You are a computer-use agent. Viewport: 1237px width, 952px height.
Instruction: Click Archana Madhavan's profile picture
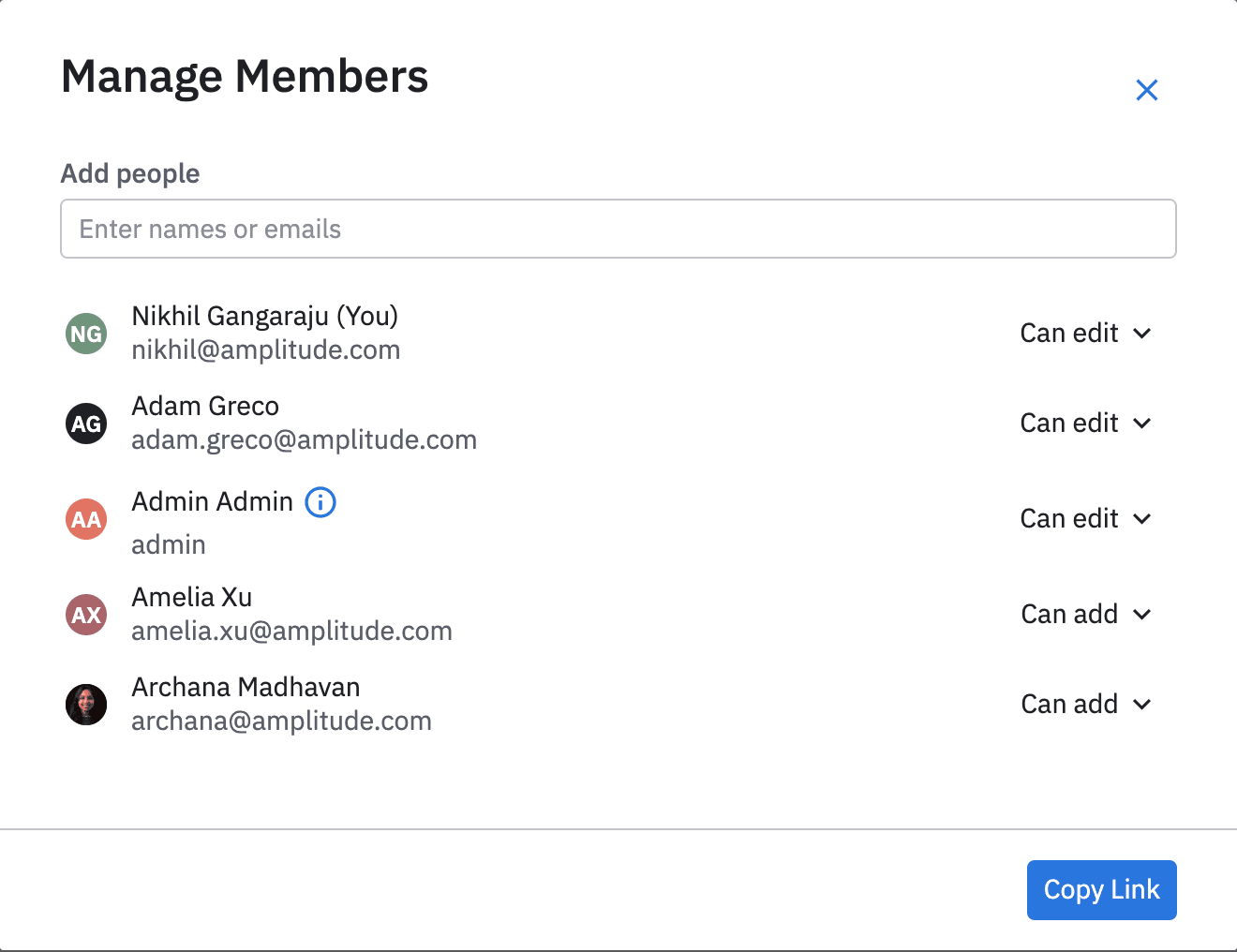pyautogui.click(x=85, y=705)
